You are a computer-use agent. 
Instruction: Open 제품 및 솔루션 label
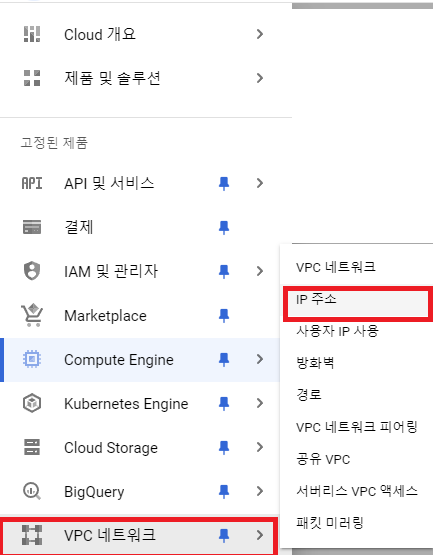pyautogui.click(x=112, y=78)
